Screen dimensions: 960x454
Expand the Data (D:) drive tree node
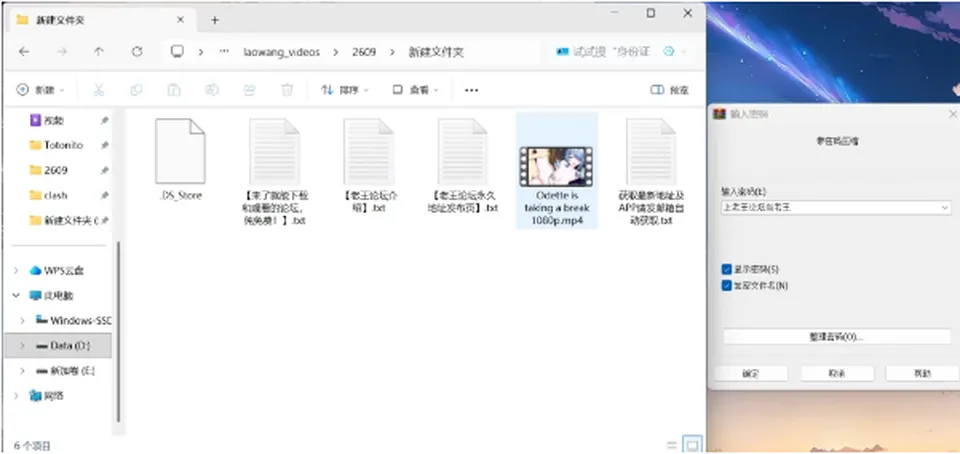[x=22, y=346]
